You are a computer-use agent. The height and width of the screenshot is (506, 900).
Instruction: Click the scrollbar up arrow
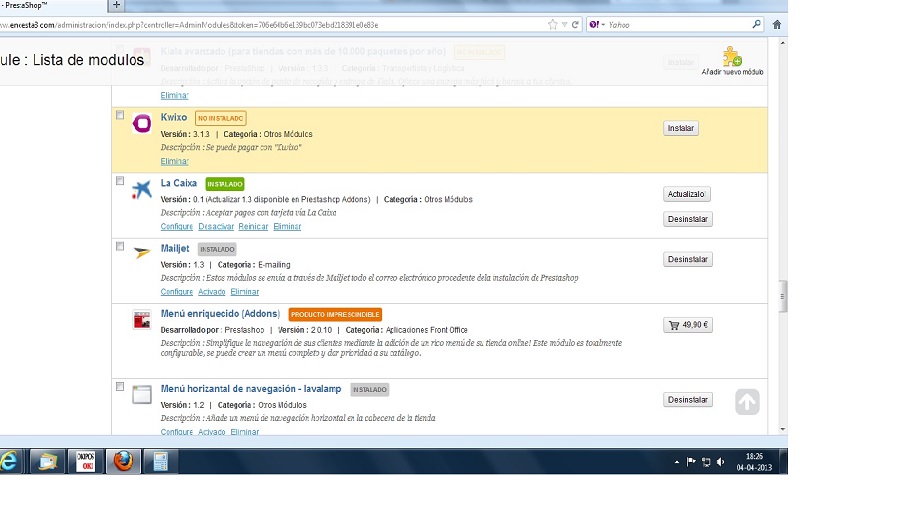(783, 42)
